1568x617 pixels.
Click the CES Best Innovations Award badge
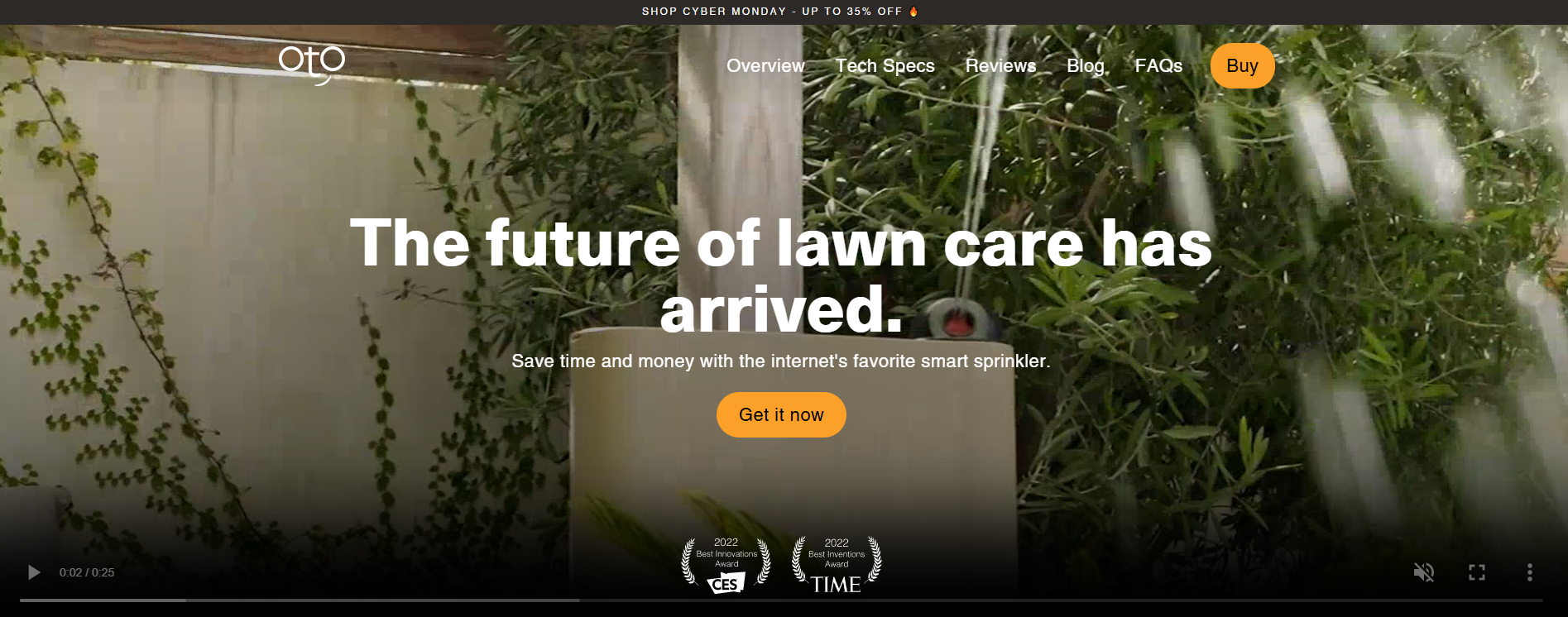[726, 565]
